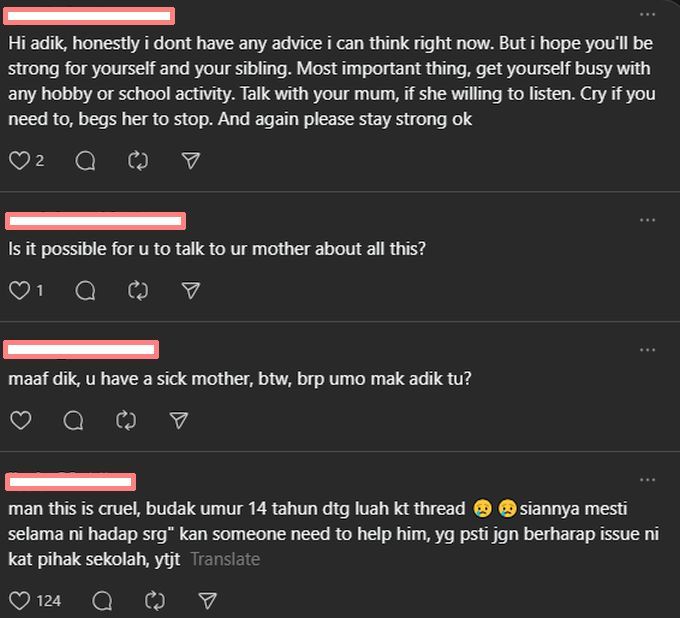Like the 'maaf dik' reply

click(20, 420)
